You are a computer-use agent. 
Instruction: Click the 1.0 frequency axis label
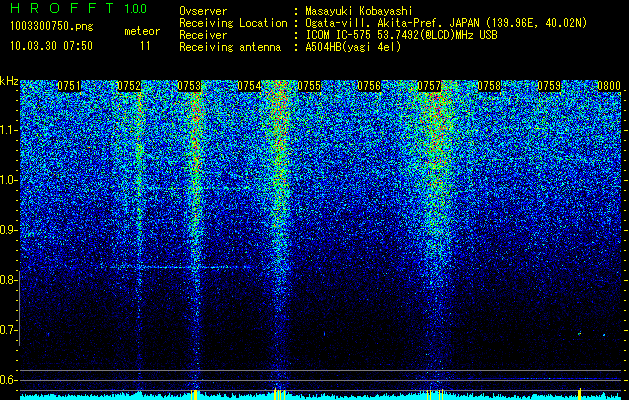[7, 180]
